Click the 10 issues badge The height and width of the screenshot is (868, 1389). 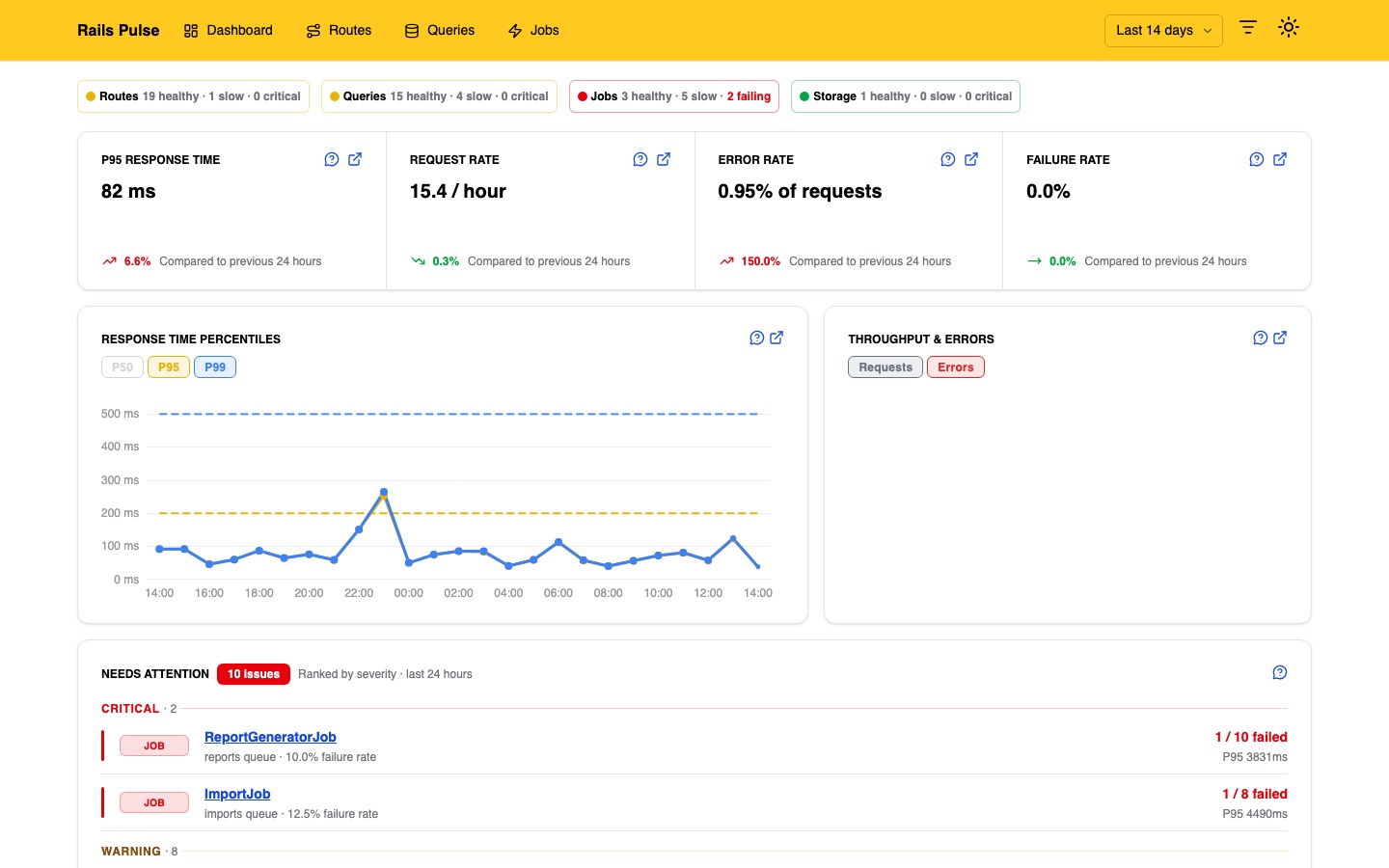pyautogui.click(x=254, y=674)
